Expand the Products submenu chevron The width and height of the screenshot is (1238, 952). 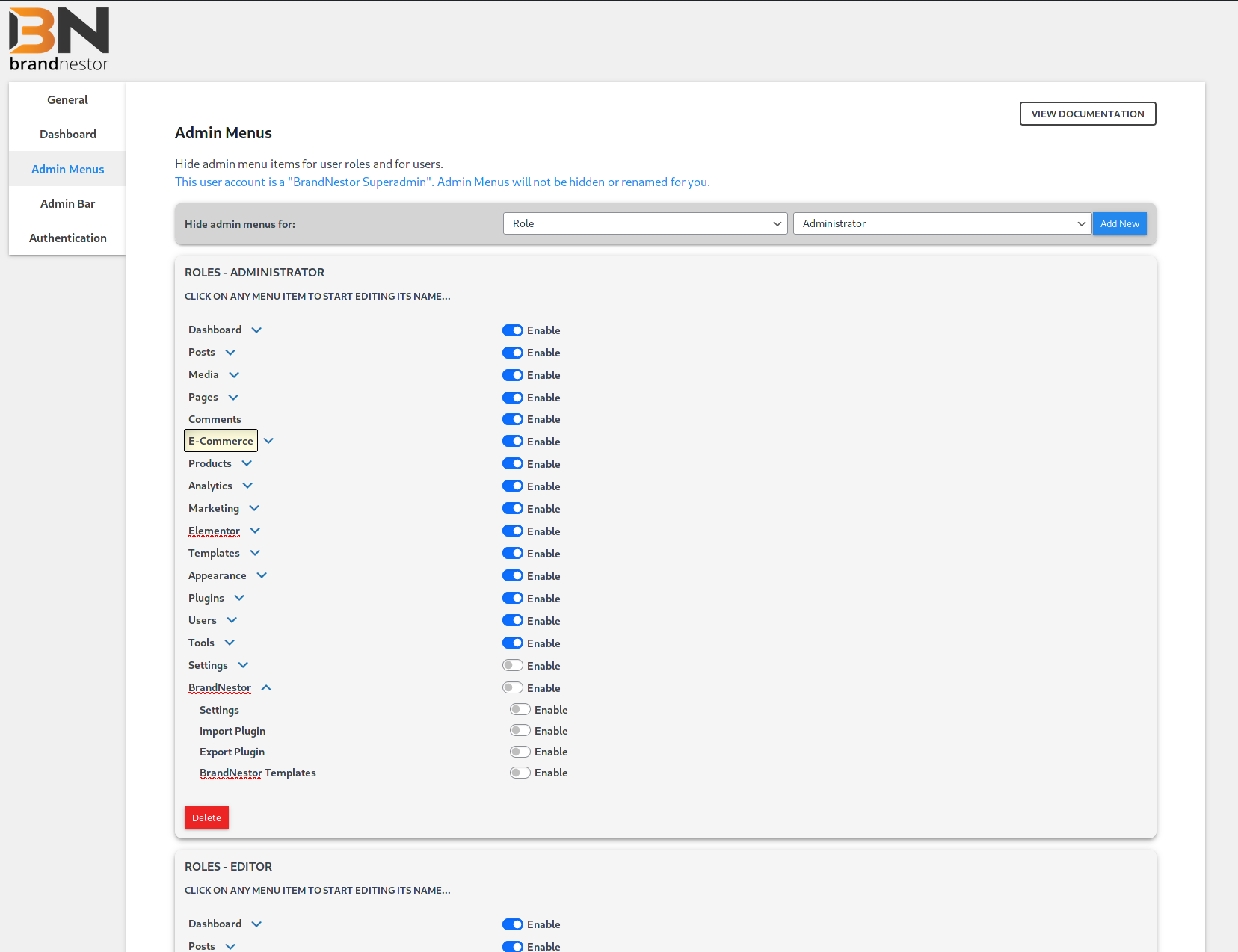[247, 463]
